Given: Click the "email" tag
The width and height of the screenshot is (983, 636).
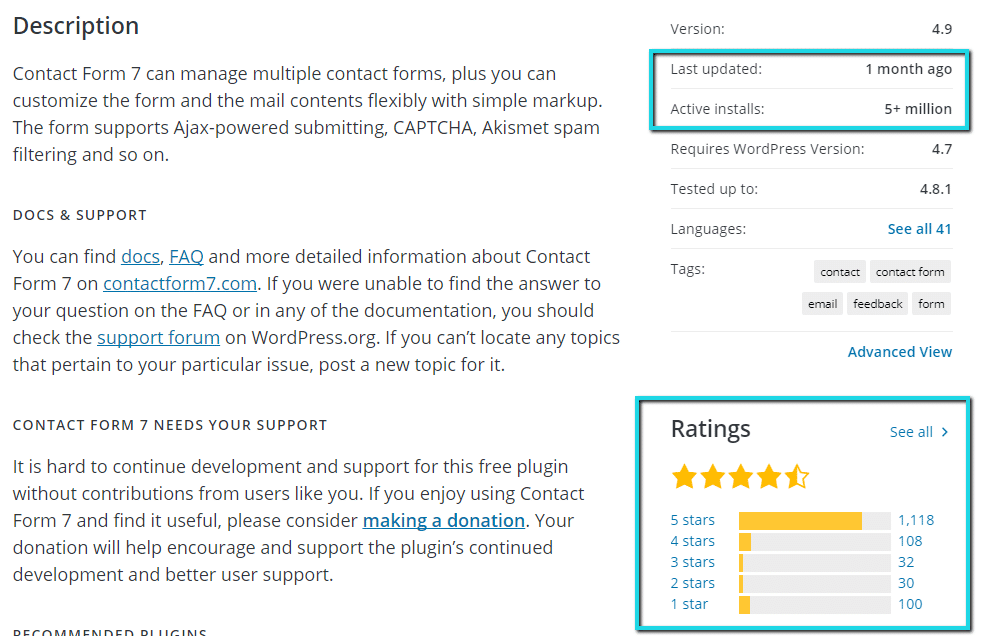Looking at the screenshot, I should 822,303.
